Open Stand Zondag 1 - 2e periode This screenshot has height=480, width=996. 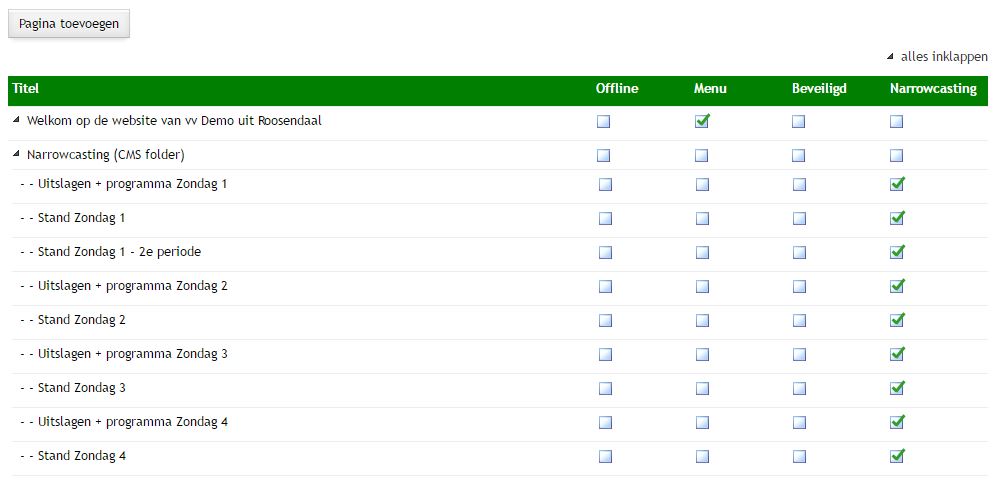click(119, 252)
